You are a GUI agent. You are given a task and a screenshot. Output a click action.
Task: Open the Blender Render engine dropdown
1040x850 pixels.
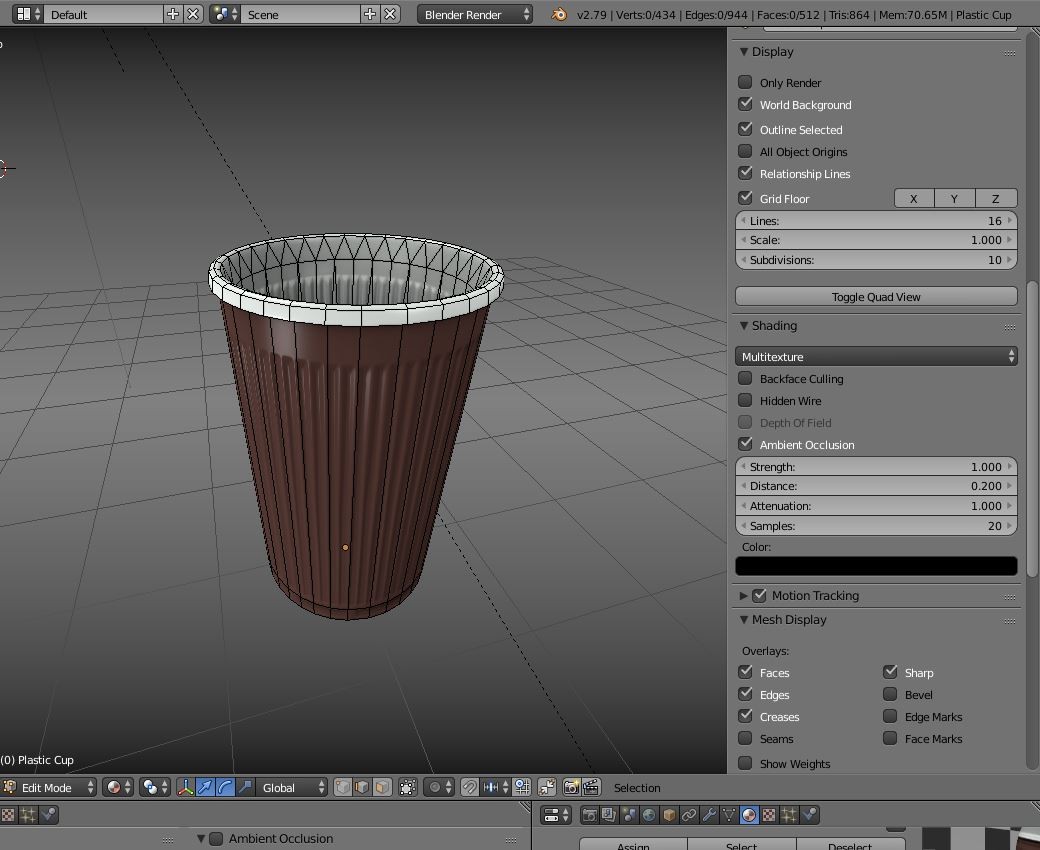tap(474, 14)
